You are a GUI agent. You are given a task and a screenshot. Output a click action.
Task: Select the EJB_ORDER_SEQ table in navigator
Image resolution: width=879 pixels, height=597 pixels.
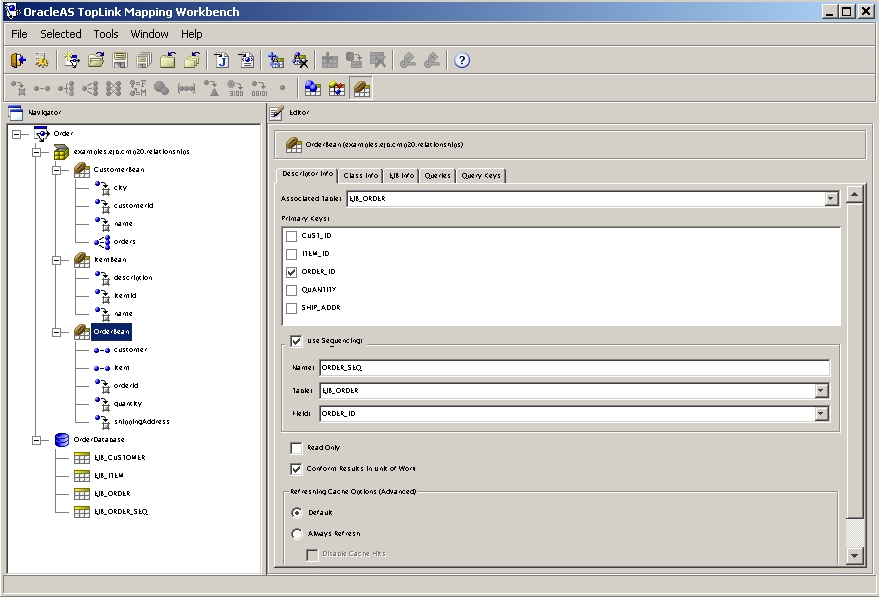[x=121, y=512]
